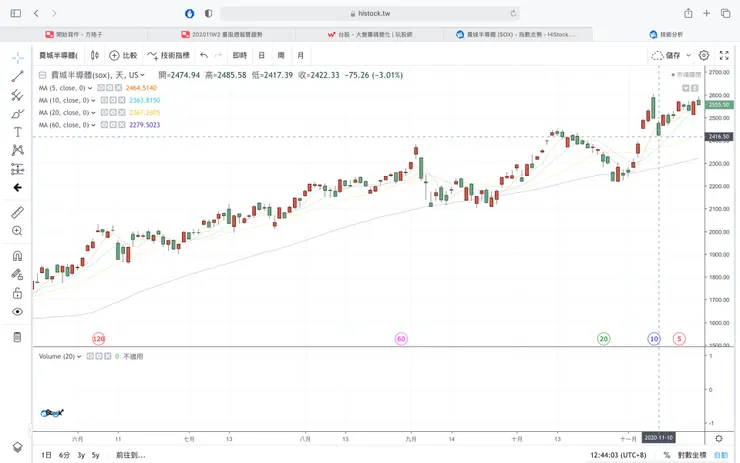
Task: Select the trend line drawing tool
Action: click(x=17, y=77)
